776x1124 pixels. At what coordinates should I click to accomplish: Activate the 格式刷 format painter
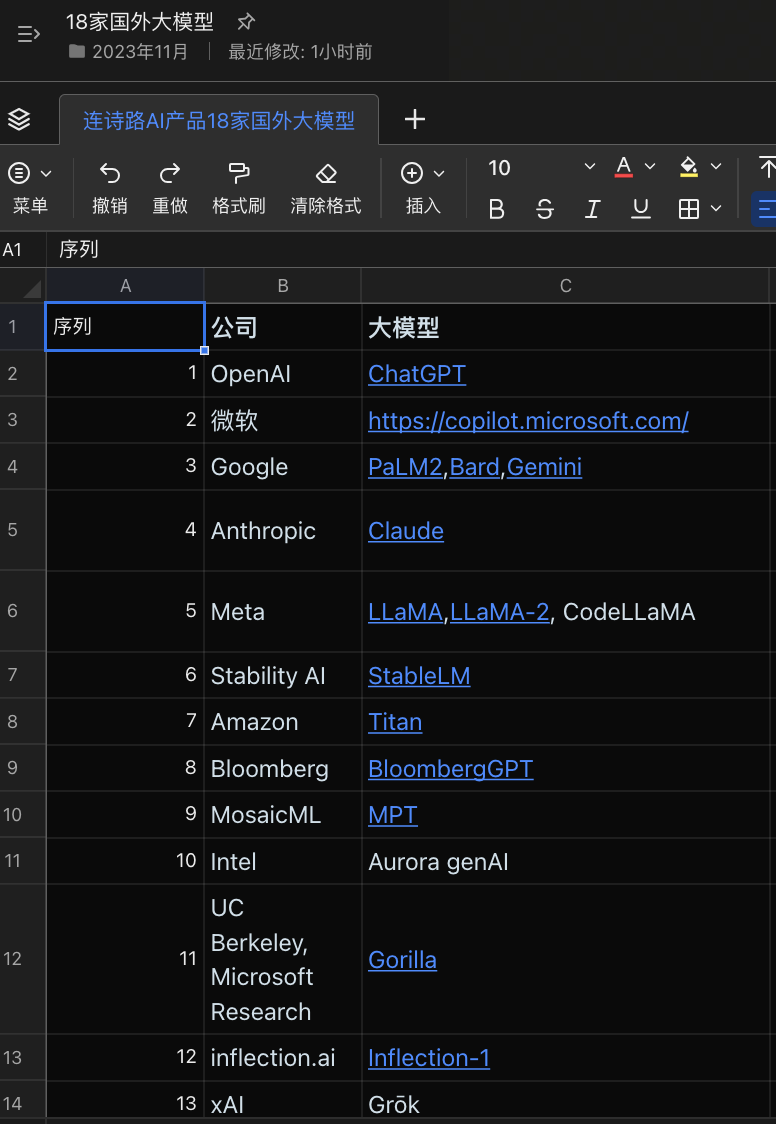239,188
